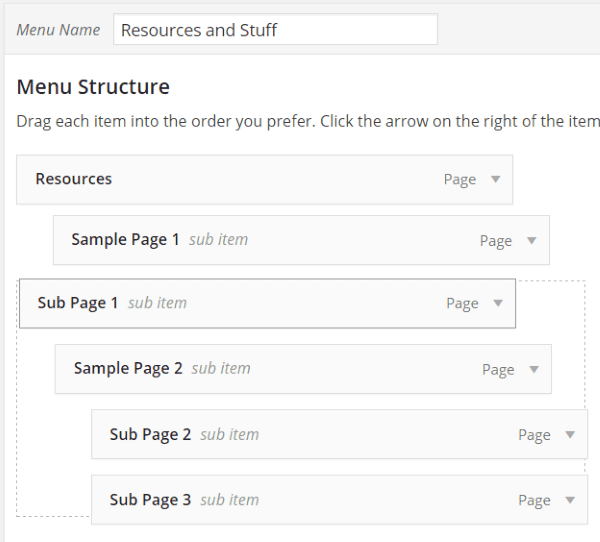Viewport: 600px width, 542px height.
Task: Select the Sample Page 2 item title
Action: pyautogui.click(x=128, y=368)
